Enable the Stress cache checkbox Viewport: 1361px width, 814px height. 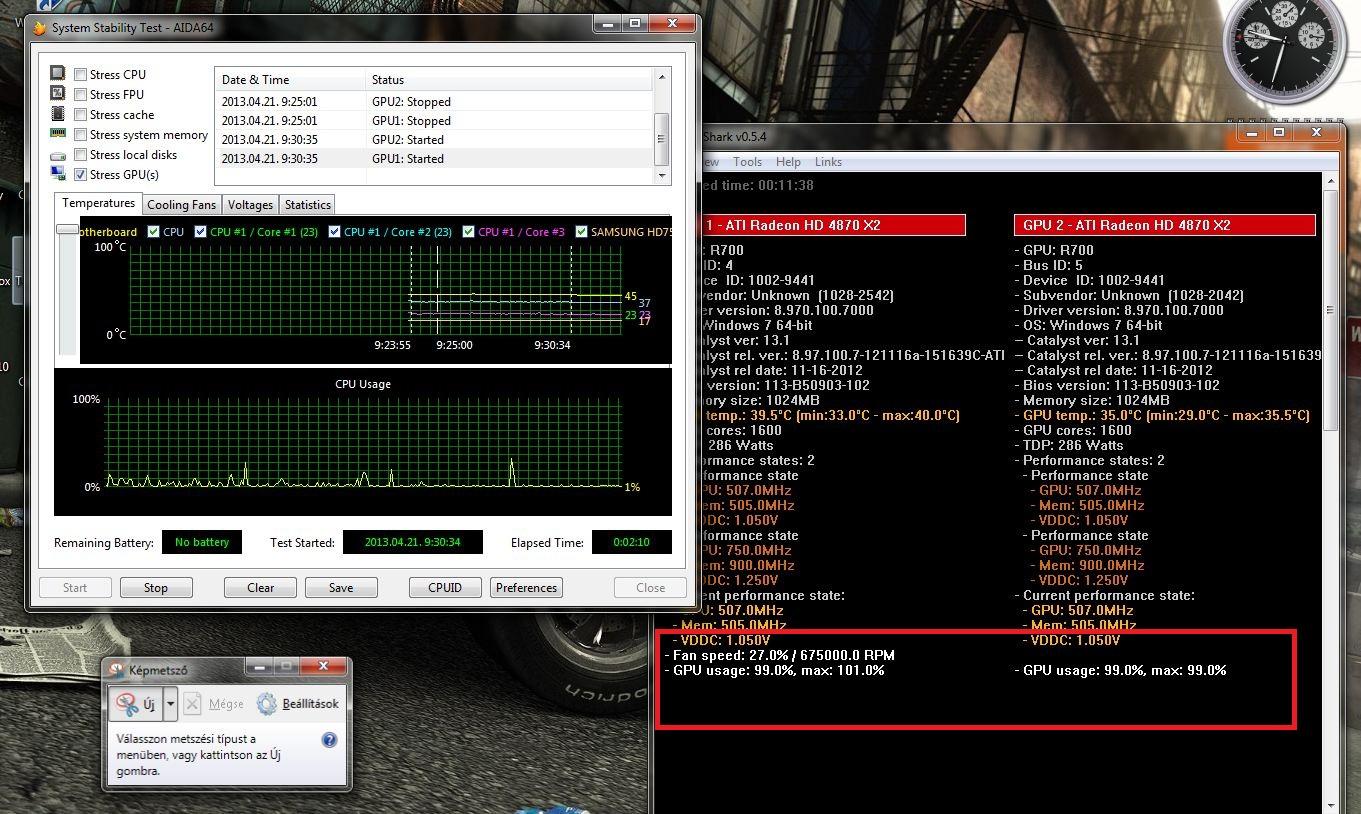click(x=80, y=114)
